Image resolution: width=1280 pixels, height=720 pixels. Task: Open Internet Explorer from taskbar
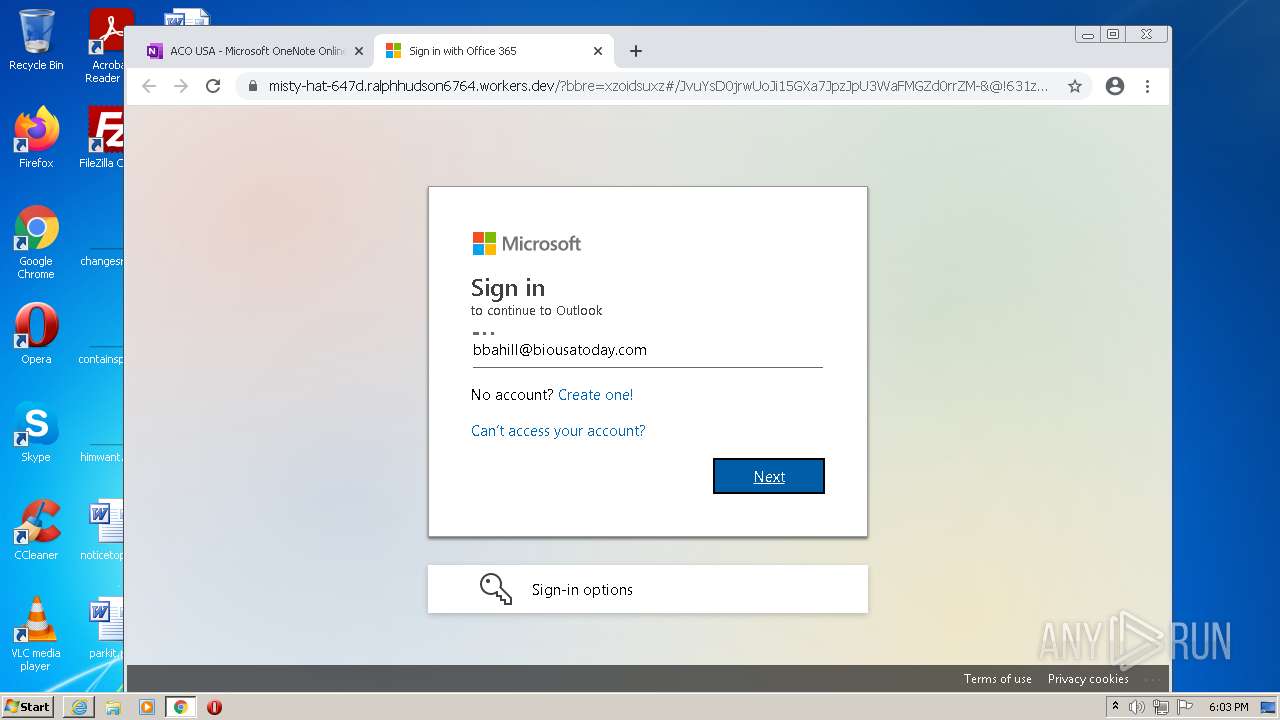click(x=79, y=707)
